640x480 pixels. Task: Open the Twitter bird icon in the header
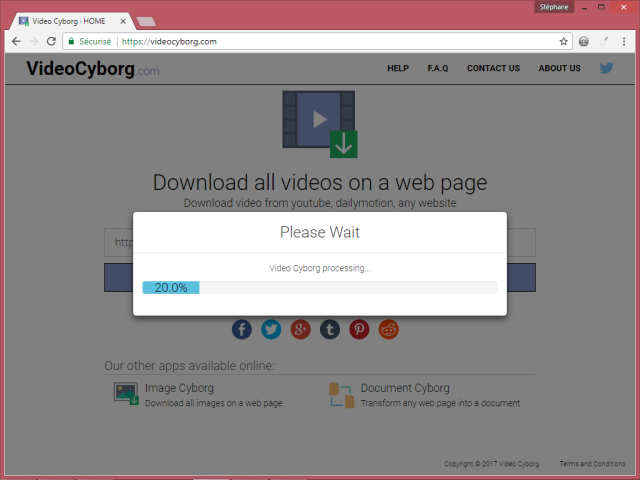(x=607, y=68)
